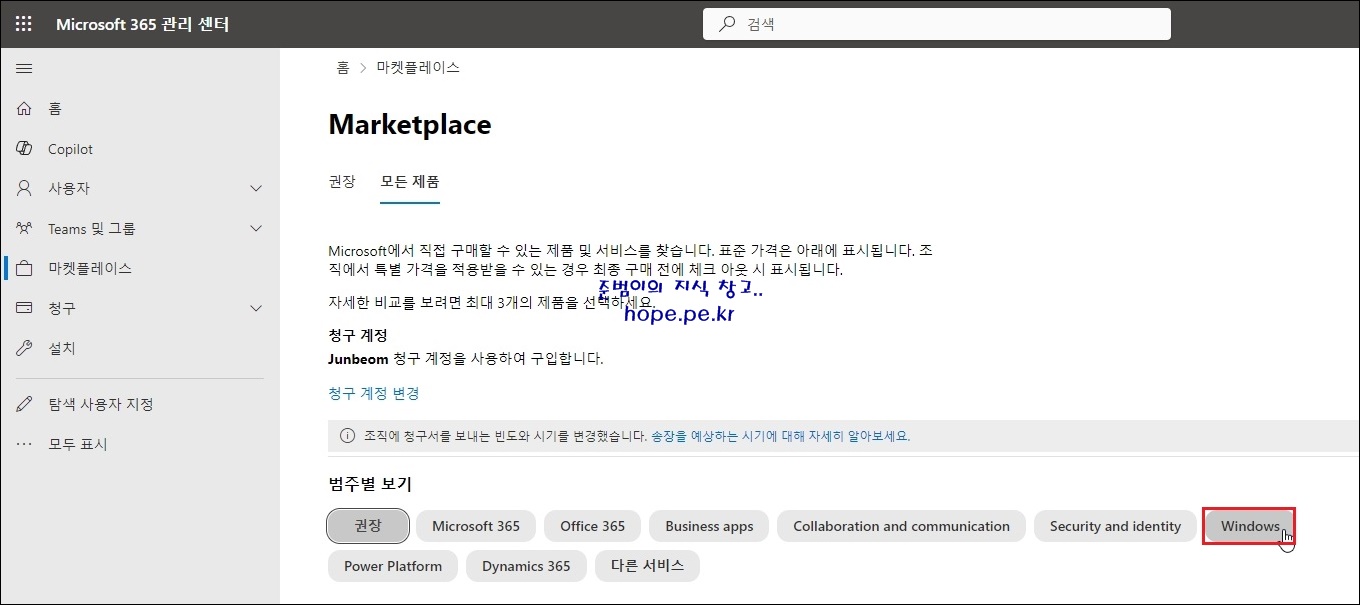Focus the 검색 search box
The width and height of the screenshot is (1360, 605).
coord(937,24)
